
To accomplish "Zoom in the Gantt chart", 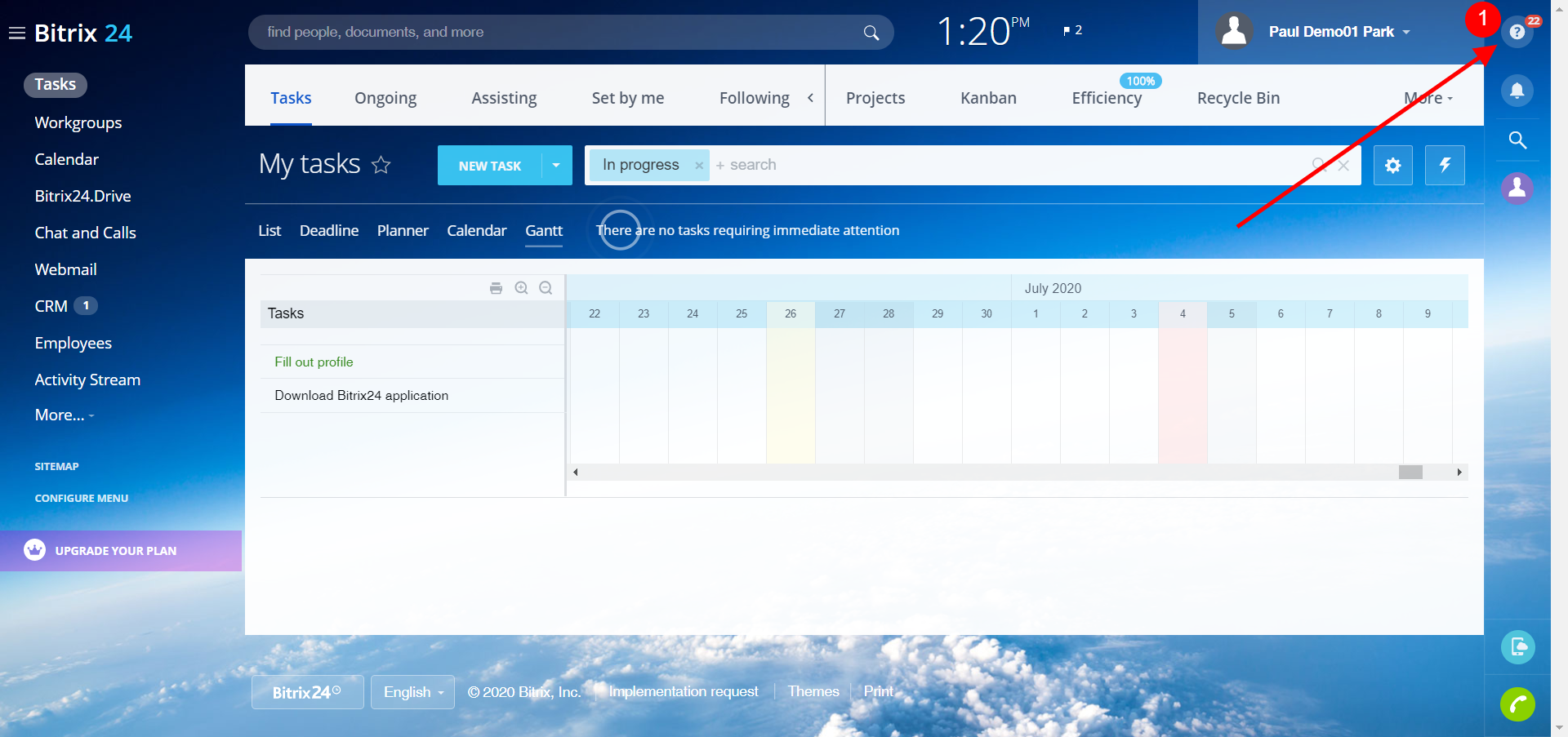I will coord(521,288).
